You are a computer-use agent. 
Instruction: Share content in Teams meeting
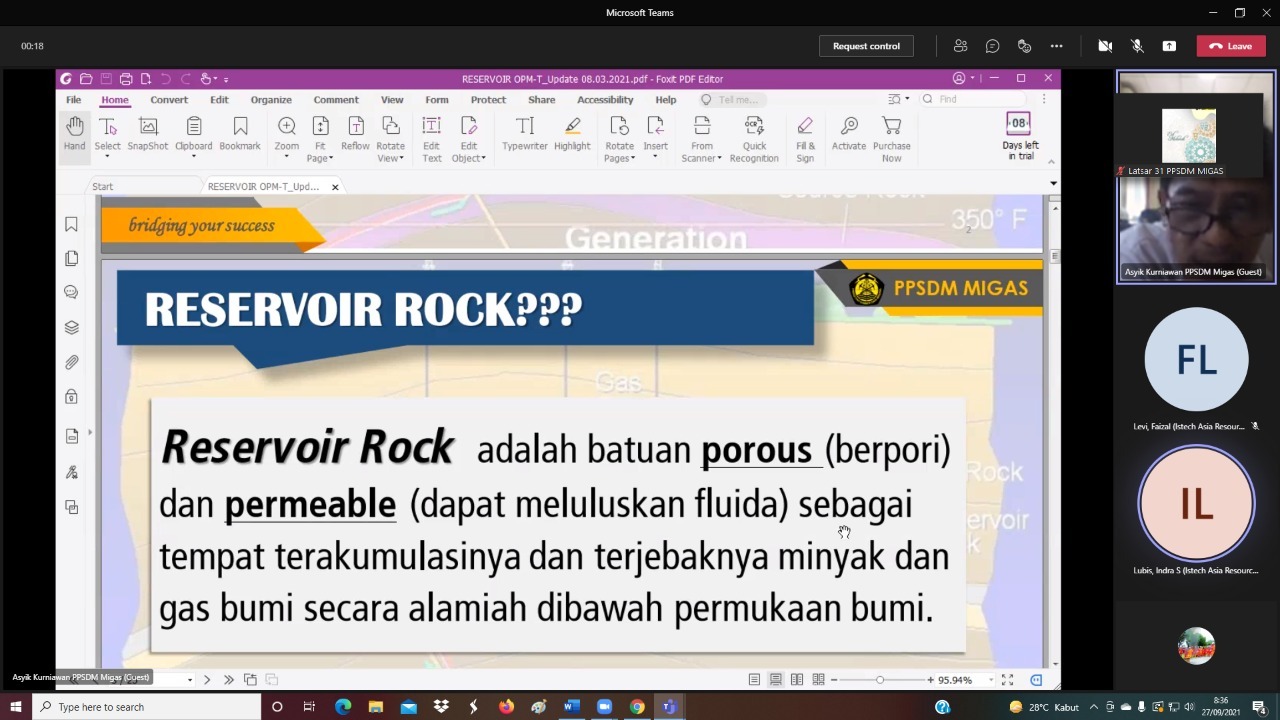tap(1169, 46)
